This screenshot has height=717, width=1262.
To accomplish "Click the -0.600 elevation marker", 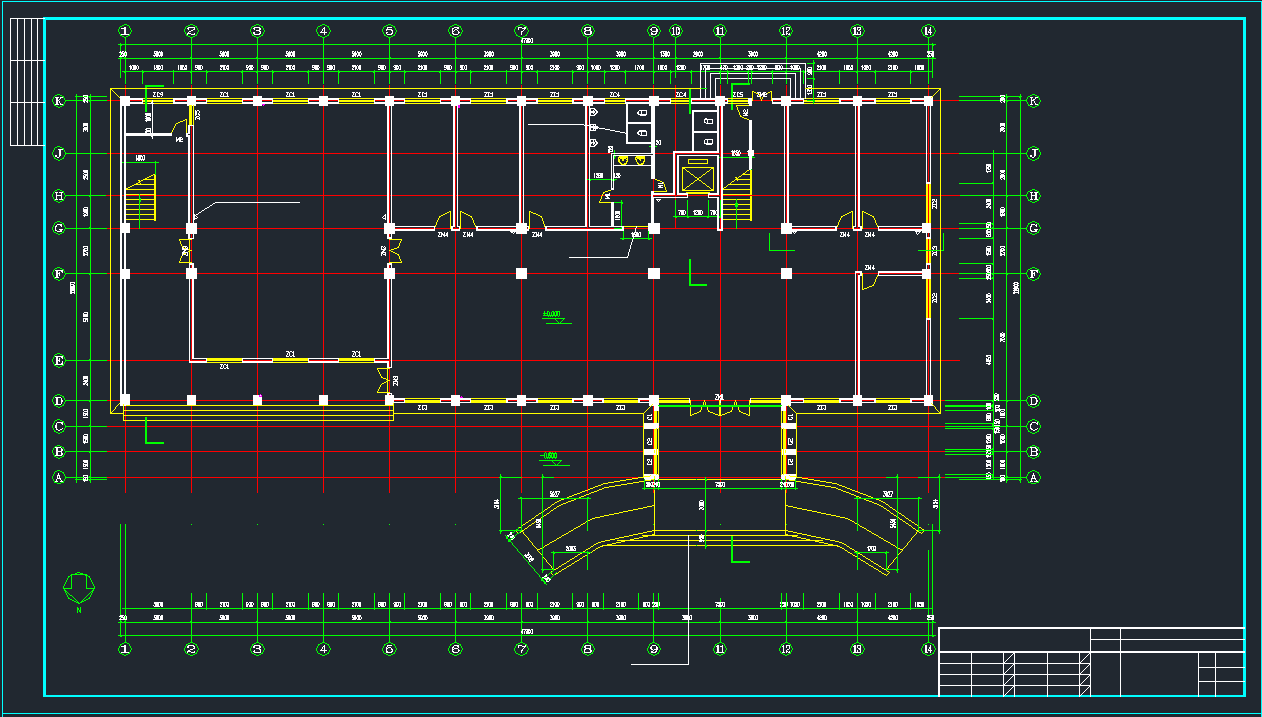I will click(550, 458).
